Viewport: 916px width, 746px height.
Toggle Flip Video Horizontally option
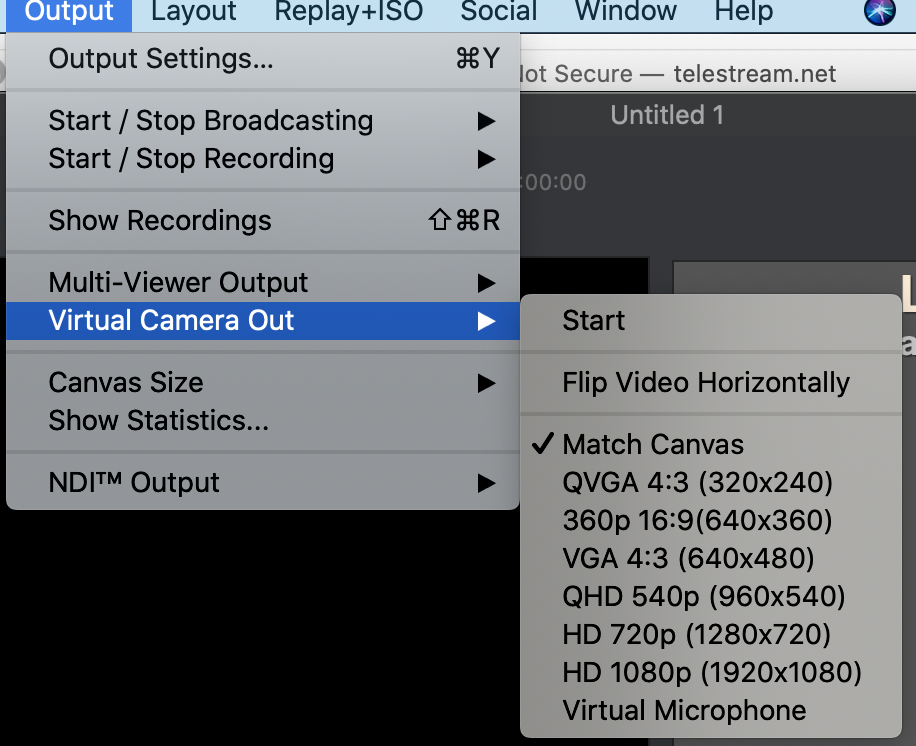tap(711, 383)
